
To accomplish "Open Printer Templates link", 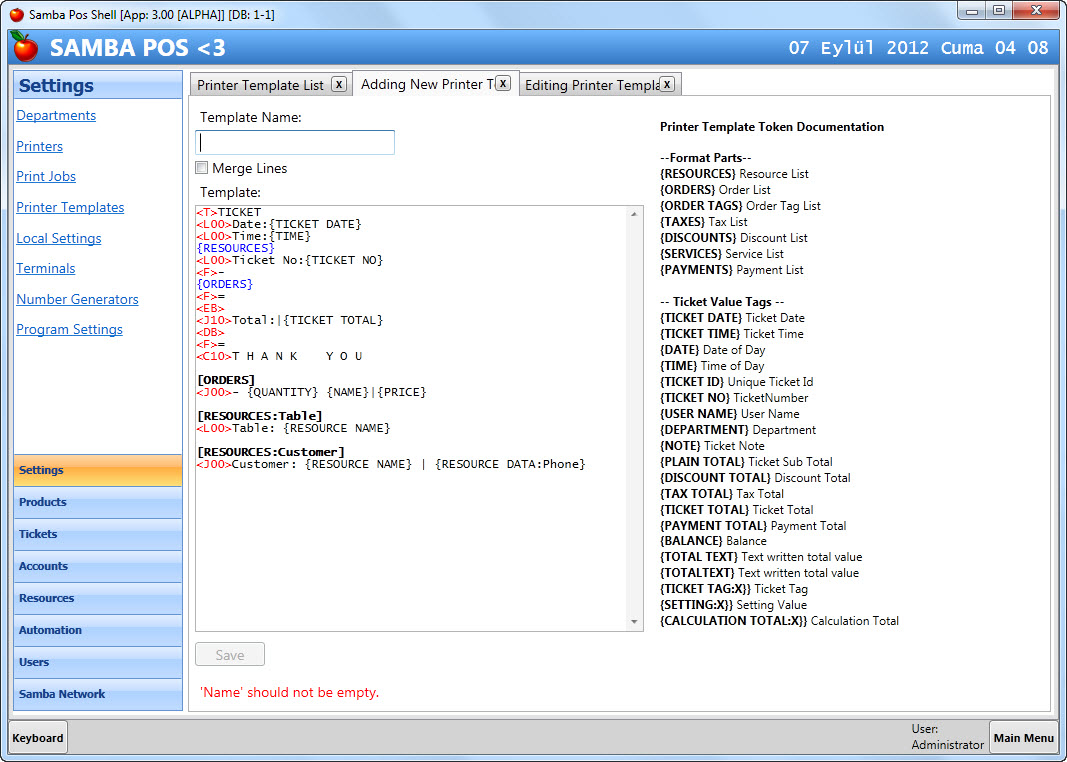I will tap(70, 207).
